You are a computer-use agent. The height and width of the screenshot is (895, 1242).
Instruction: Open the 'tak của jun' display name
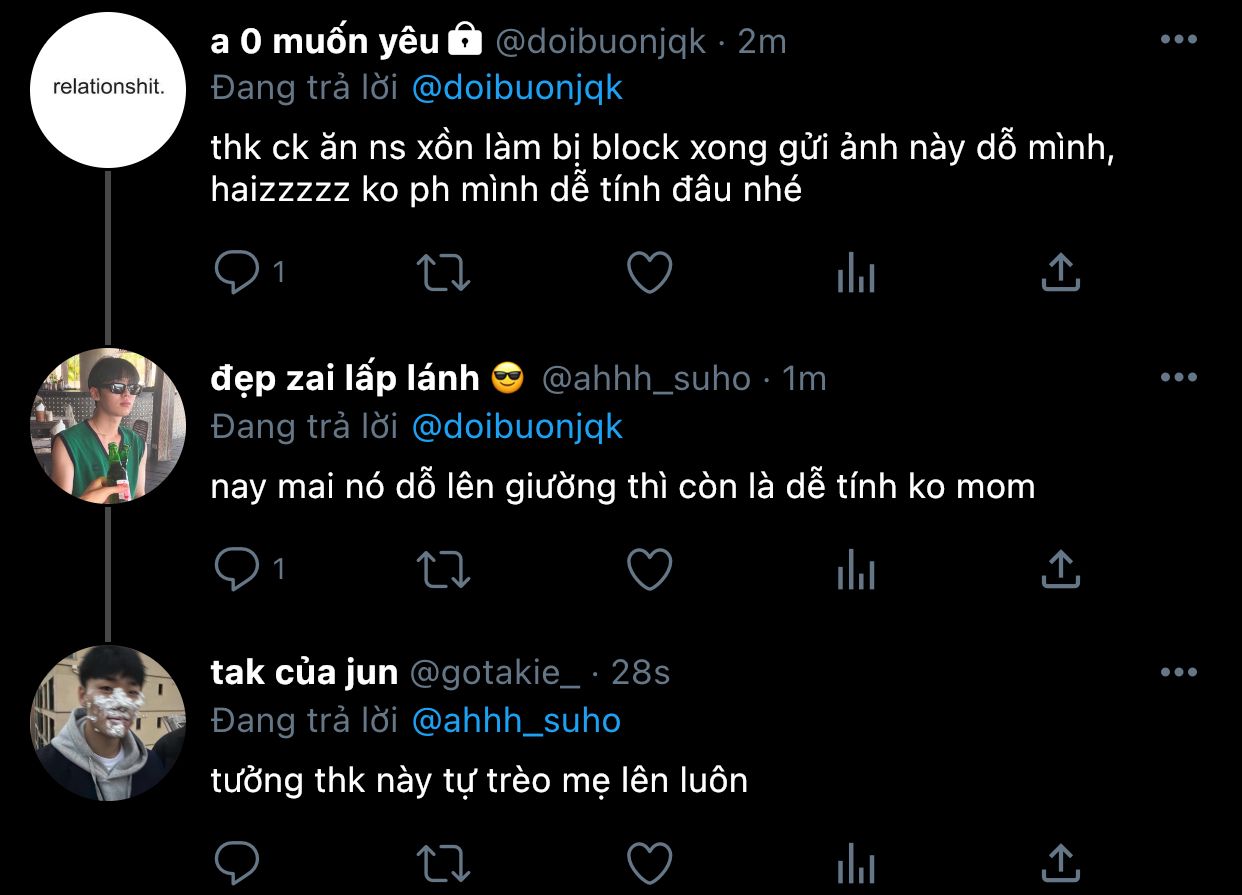[304, 673]
